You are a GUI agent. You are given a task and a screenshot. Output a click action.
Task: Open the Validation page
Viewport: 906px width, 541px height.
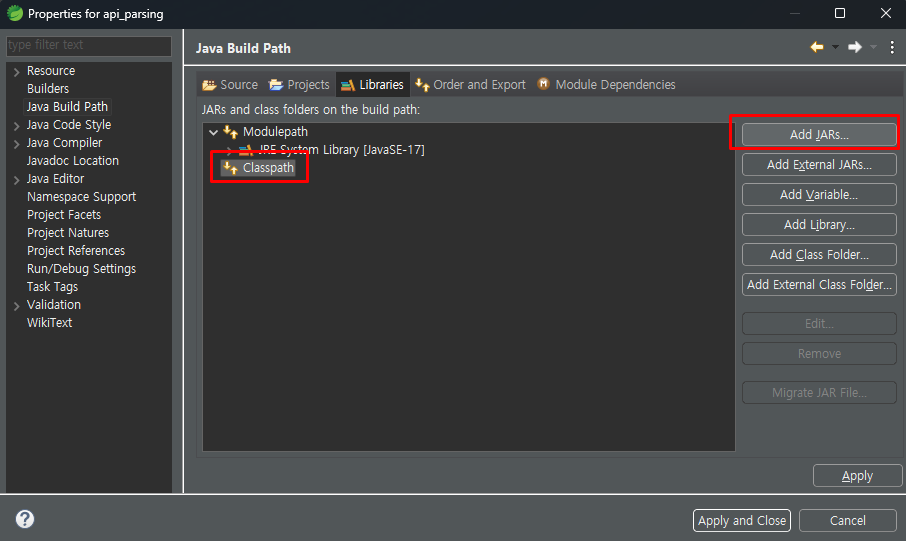point(54,305)
